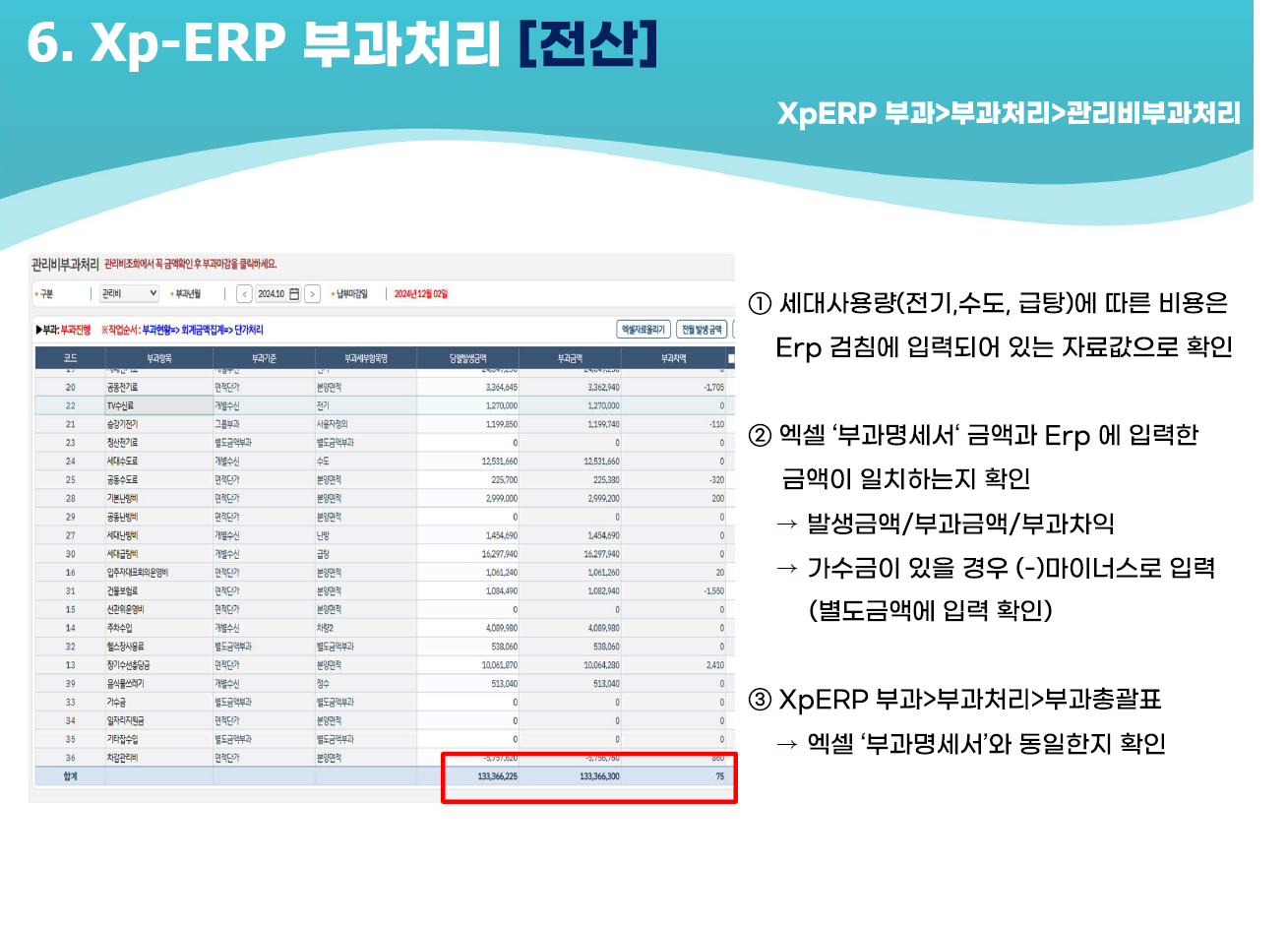Click the 2024.10 billing month field

pos(278,293)
